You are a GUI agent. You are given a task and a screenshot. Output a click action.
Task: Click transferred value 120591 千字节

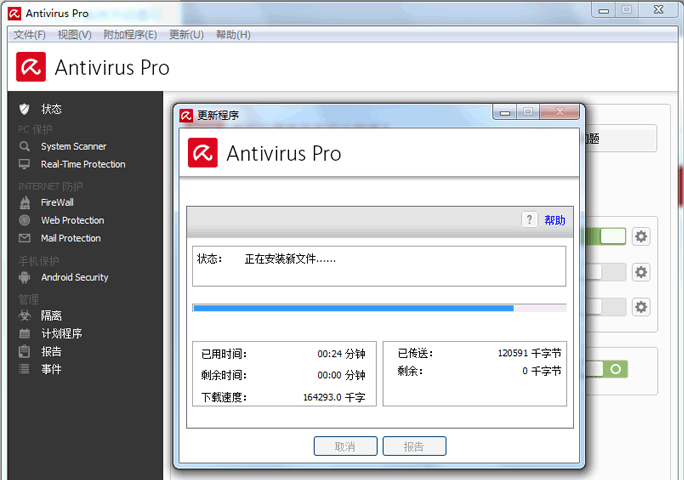530,353
